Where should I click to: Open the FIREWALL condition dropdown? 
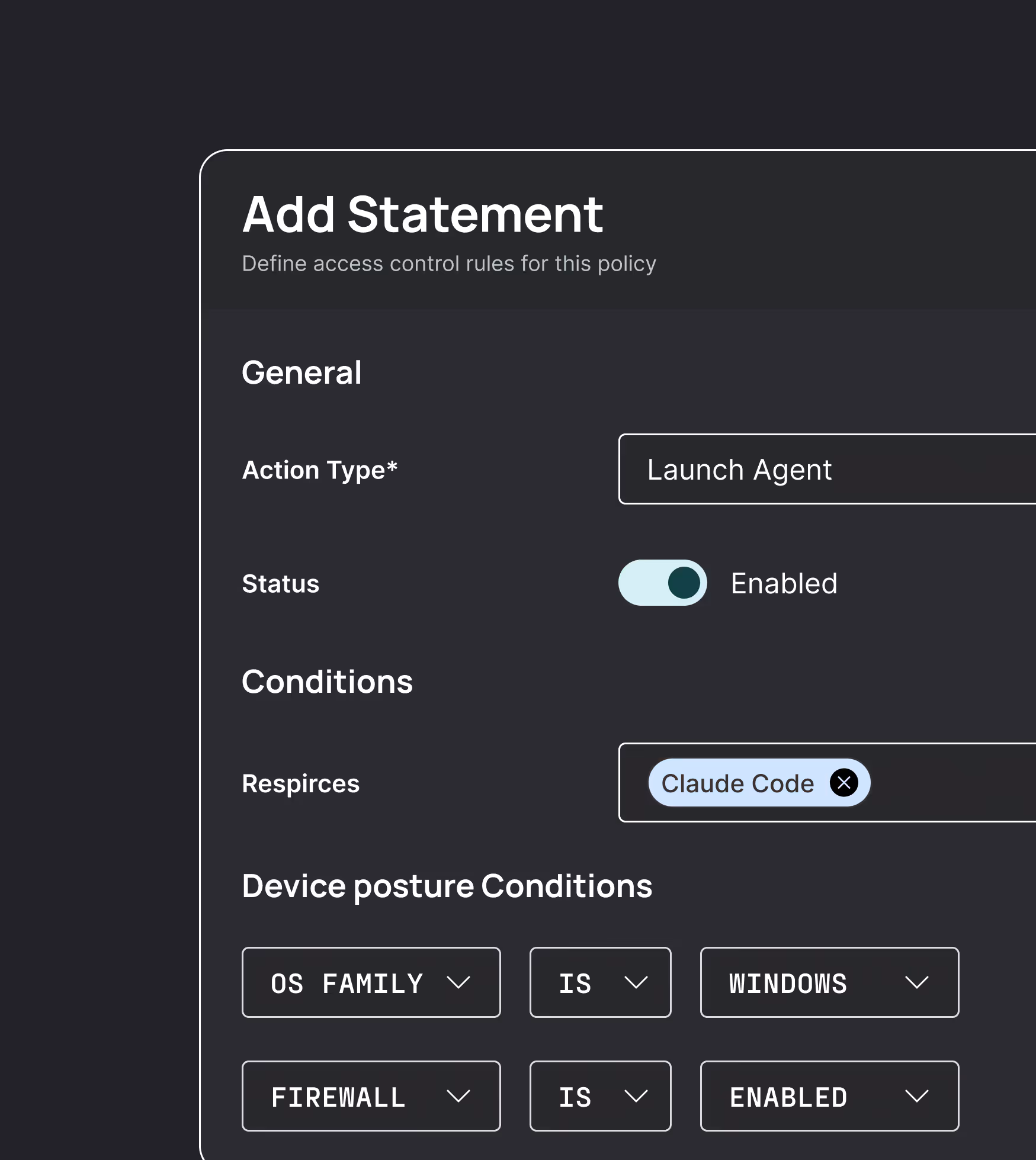pos(371,1097)
